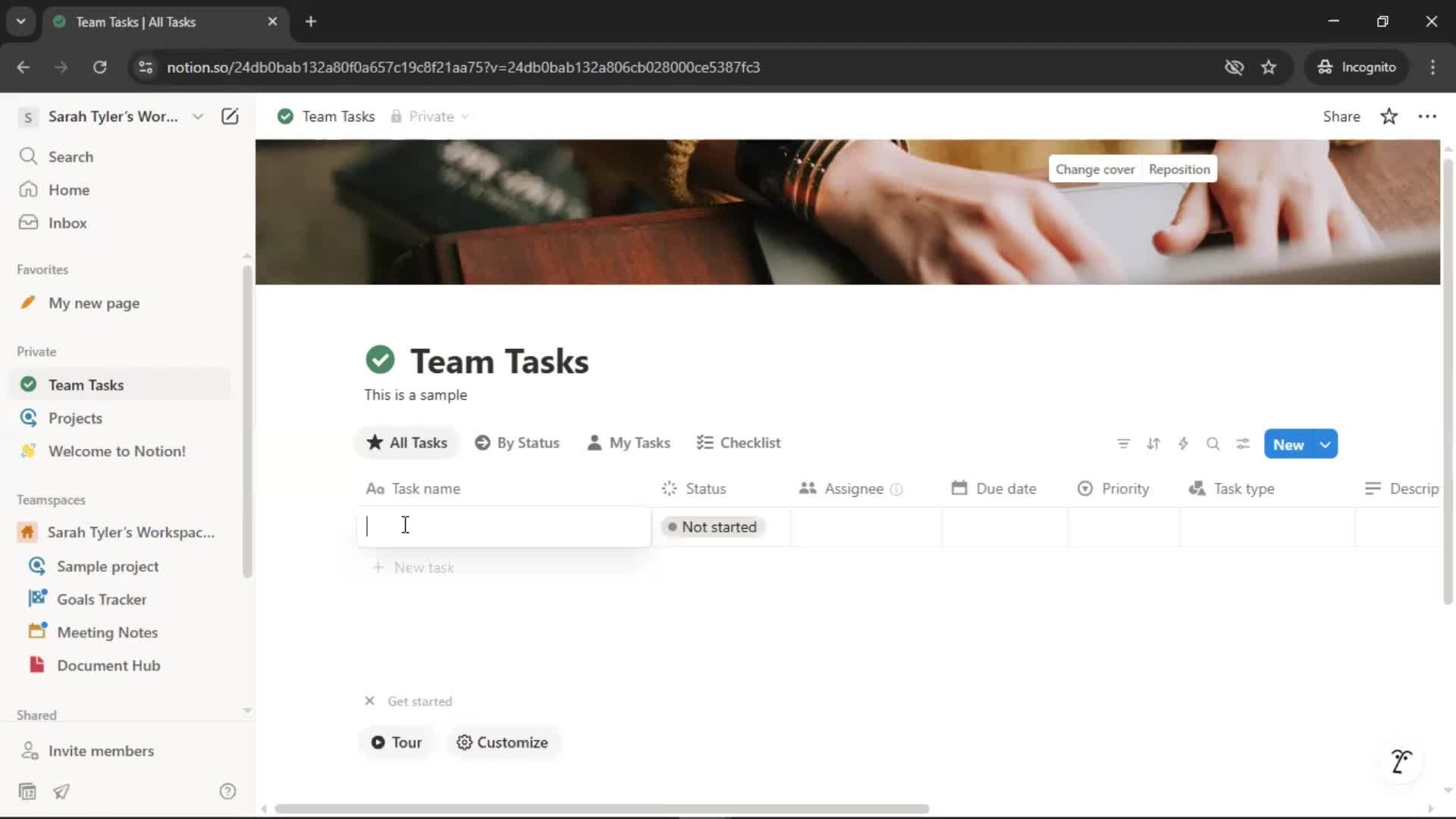Open view settings sliders icon

click(x=1242, y=444)
